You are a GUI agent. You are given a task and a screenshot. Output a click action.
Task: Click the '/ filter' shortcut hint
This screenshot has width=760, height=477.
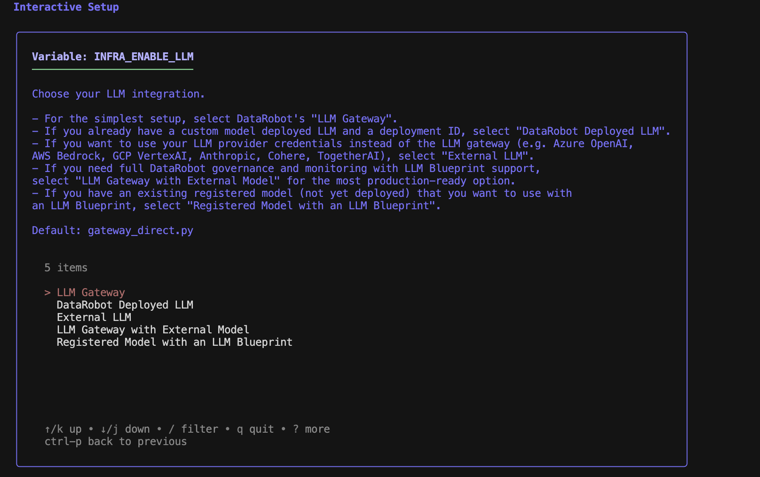pyautogui.click(x=193, y=429)
